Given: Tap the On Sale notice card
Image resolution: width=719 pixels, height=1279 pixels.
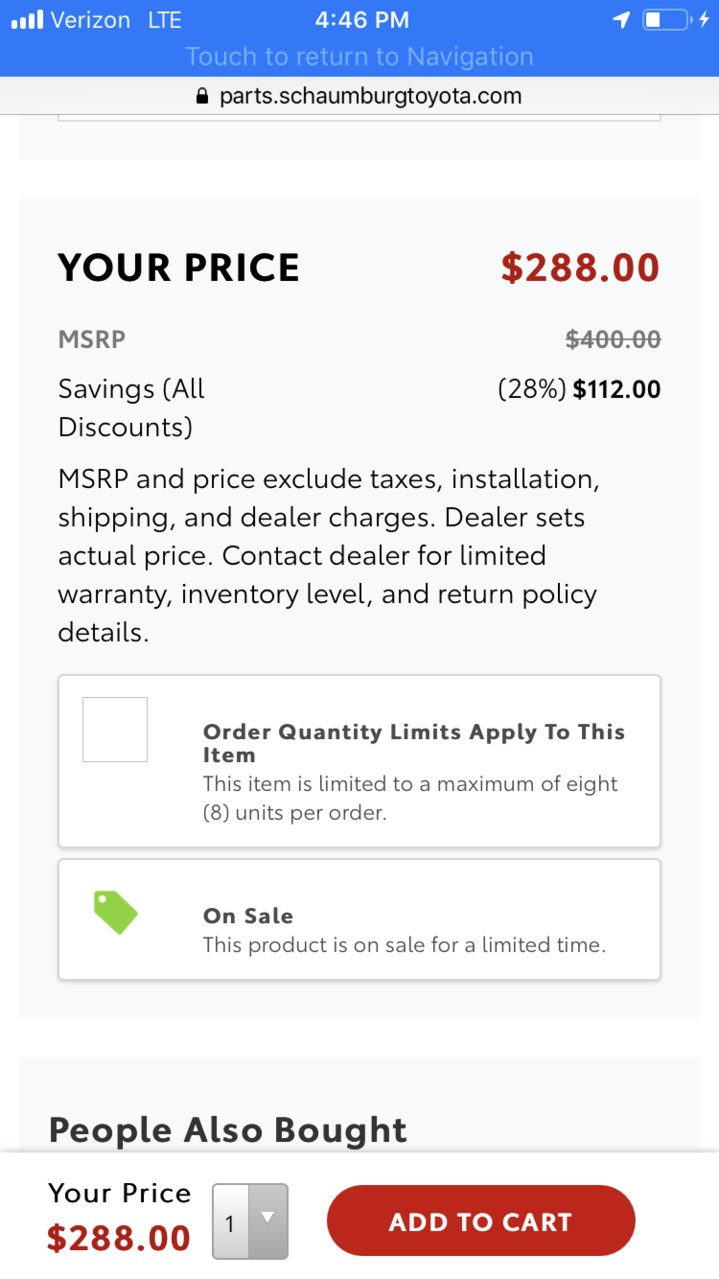Looking at the screenshot, I should coord(360,919).
